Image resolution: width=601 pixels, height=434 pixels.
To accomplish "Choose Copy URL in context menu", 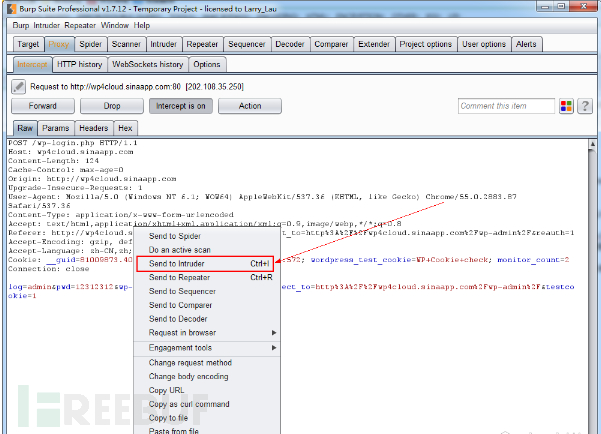I will (207, 390).
